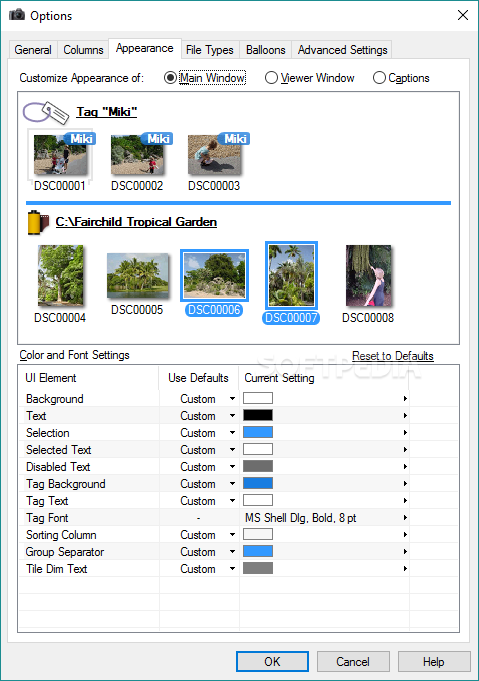Viewport: 479px width, 681px height.
Task: Click the Cancel button
Action: (x=353, y=661)
